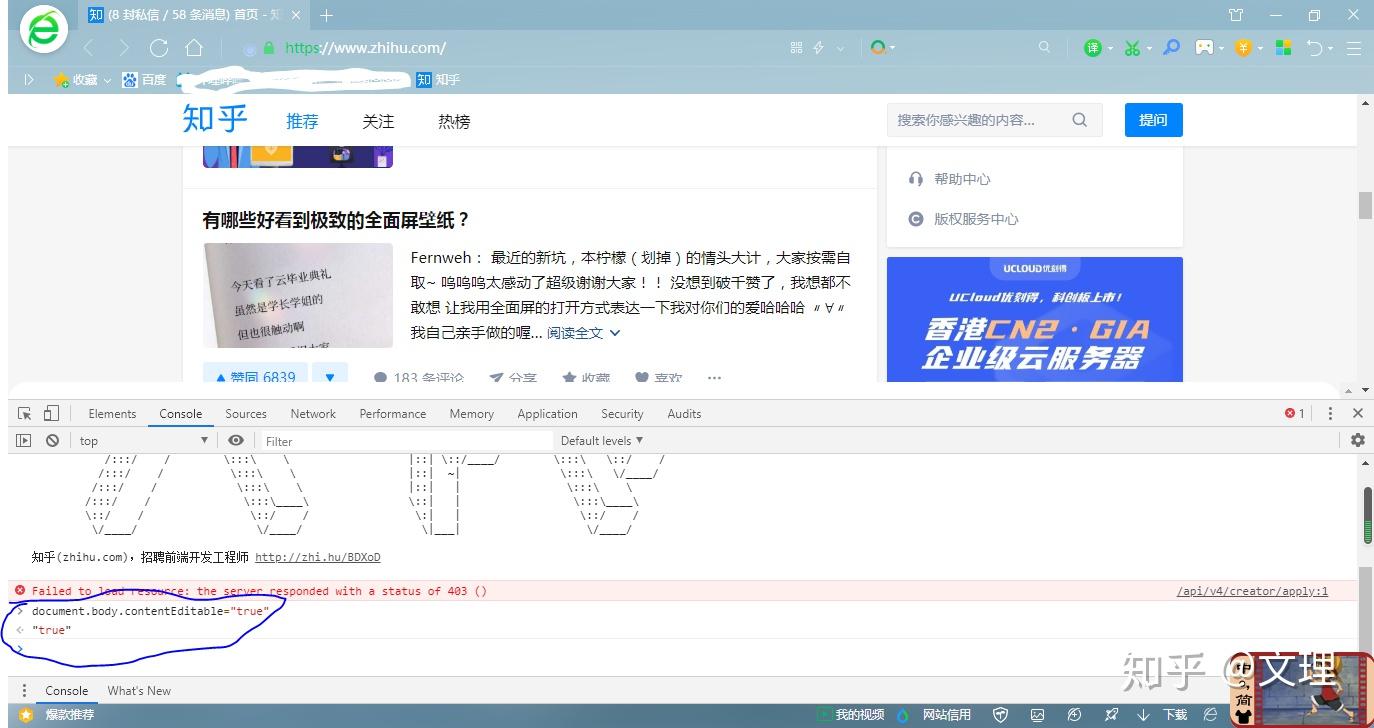Switch to the Application tab
Image resolution: width=1374 pixels, height=728 pixels.
click(547, 413)
